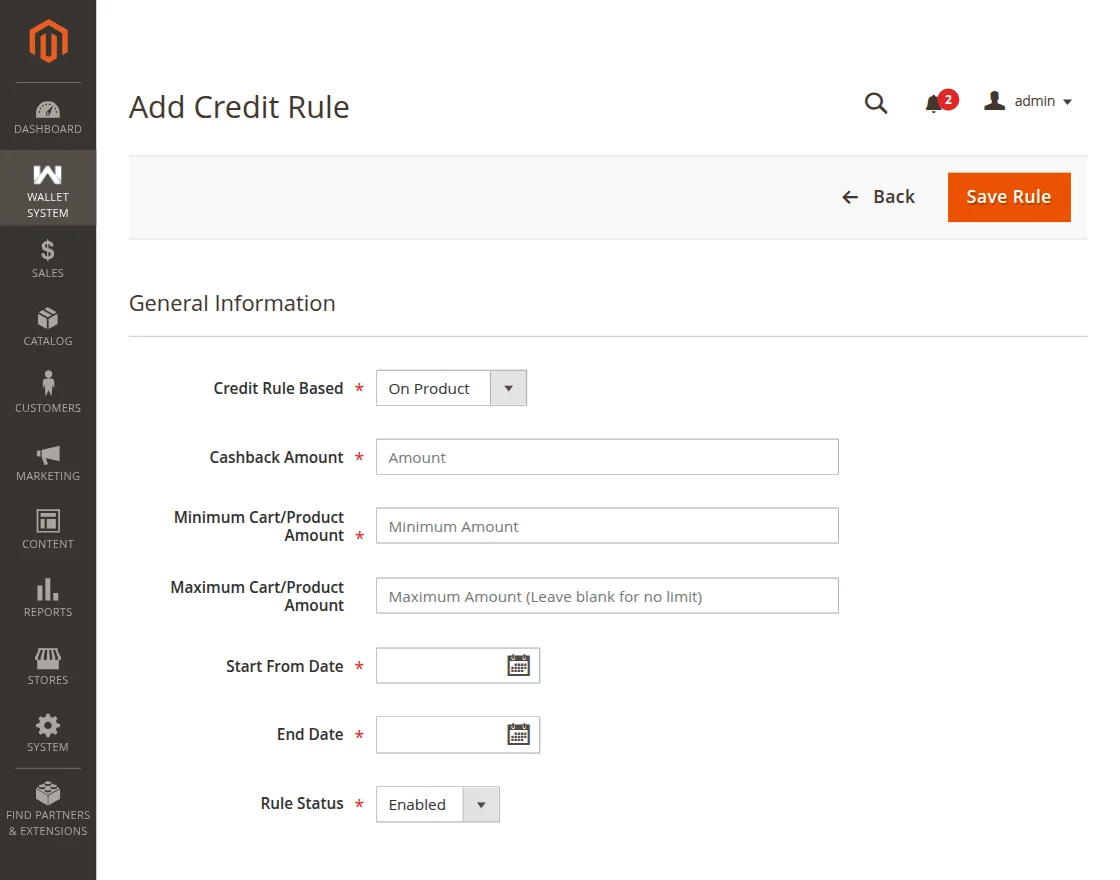Open Find Partners & Extensions
The width and height of the screenshot is (1120, 880).
tap(48, 809)
